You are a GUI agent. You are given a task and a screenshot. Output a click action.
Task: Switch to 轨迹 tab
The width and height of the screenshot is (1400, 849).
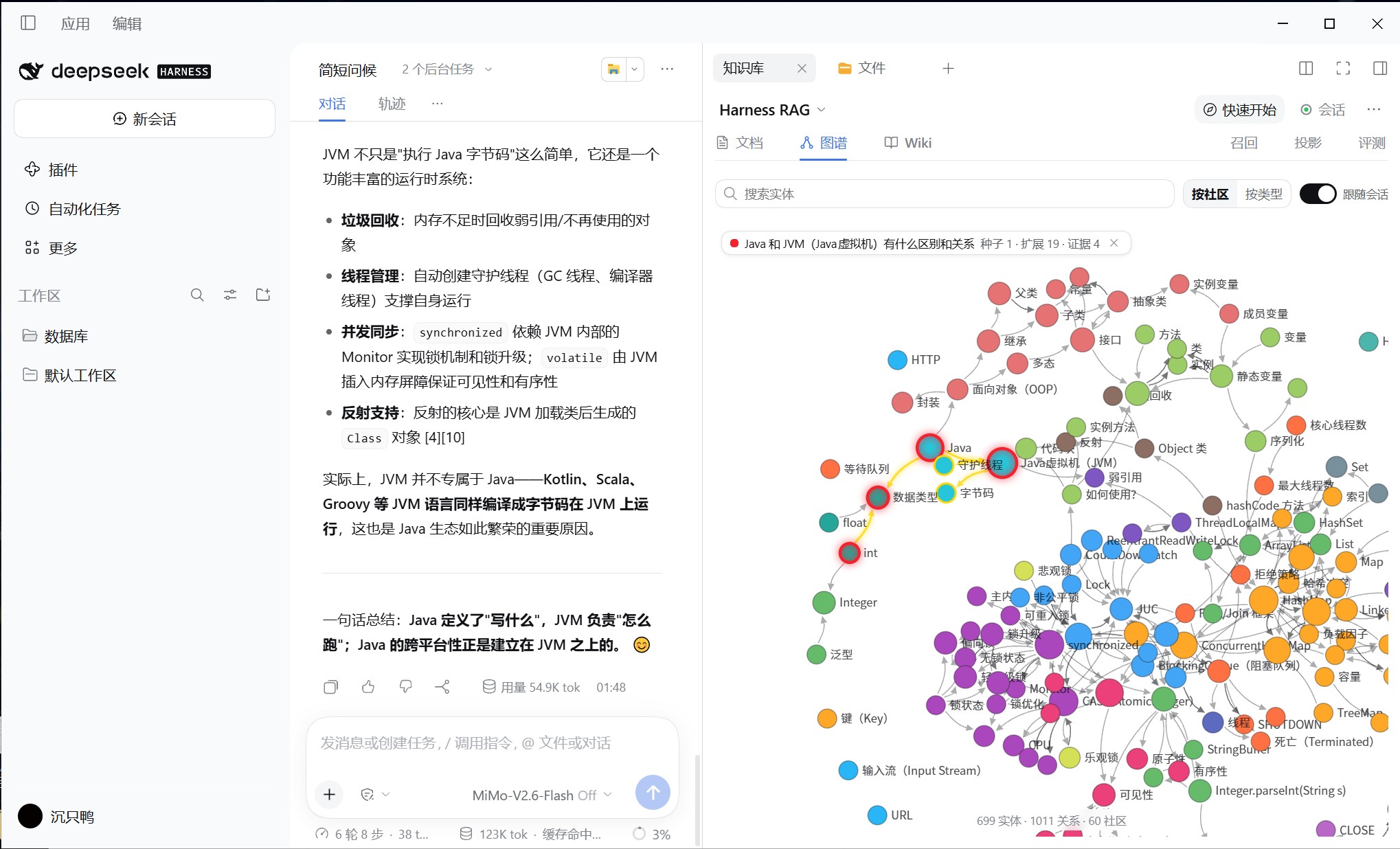pyautogui.click(x=392, y=103)
